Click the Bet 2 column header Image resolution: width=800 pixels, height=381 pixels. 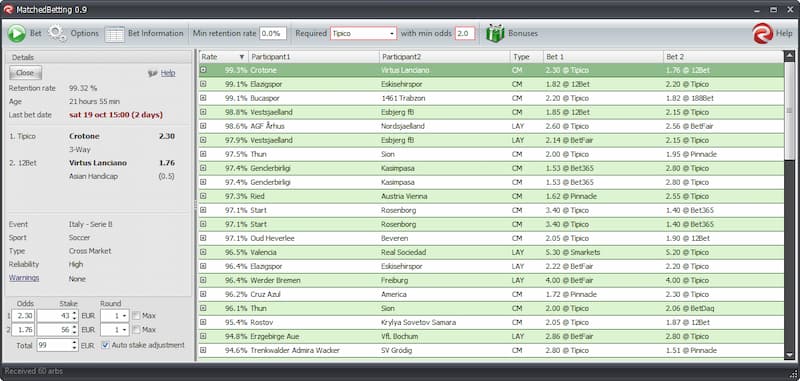[x=723, y=57]
